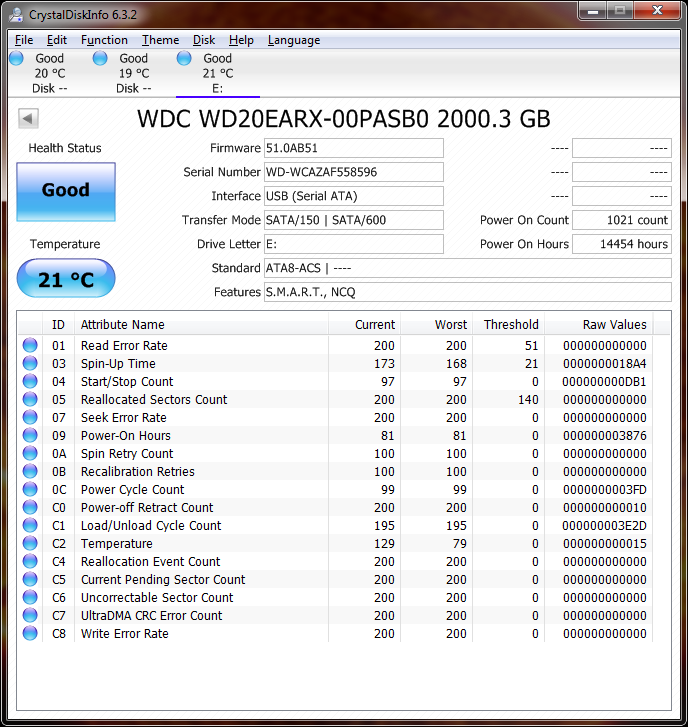This screenshot has height=727, width=688.
Task: Click status orb for Power-off Retract Count
Action: pos(30,508)
